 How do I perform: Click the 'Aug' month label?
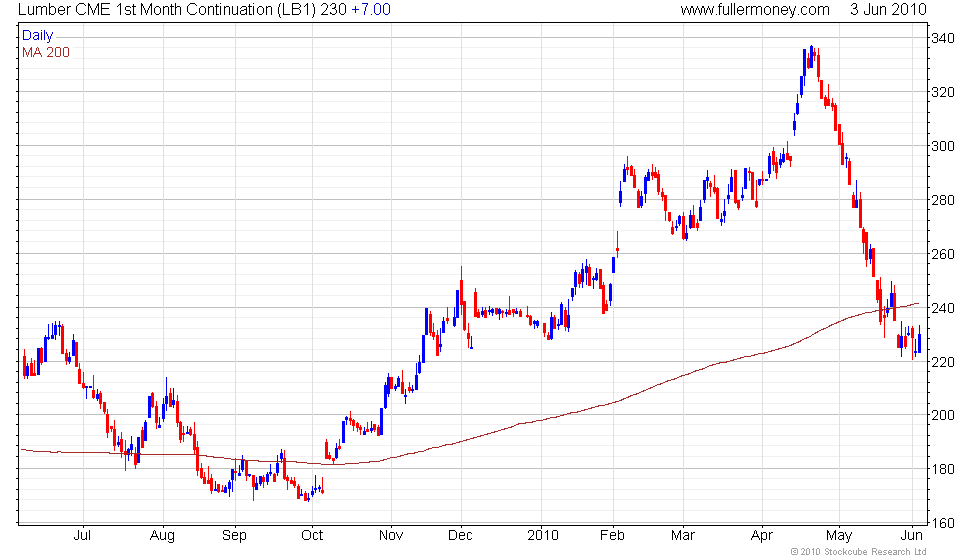pyautogui.click(x=162, y=536)
